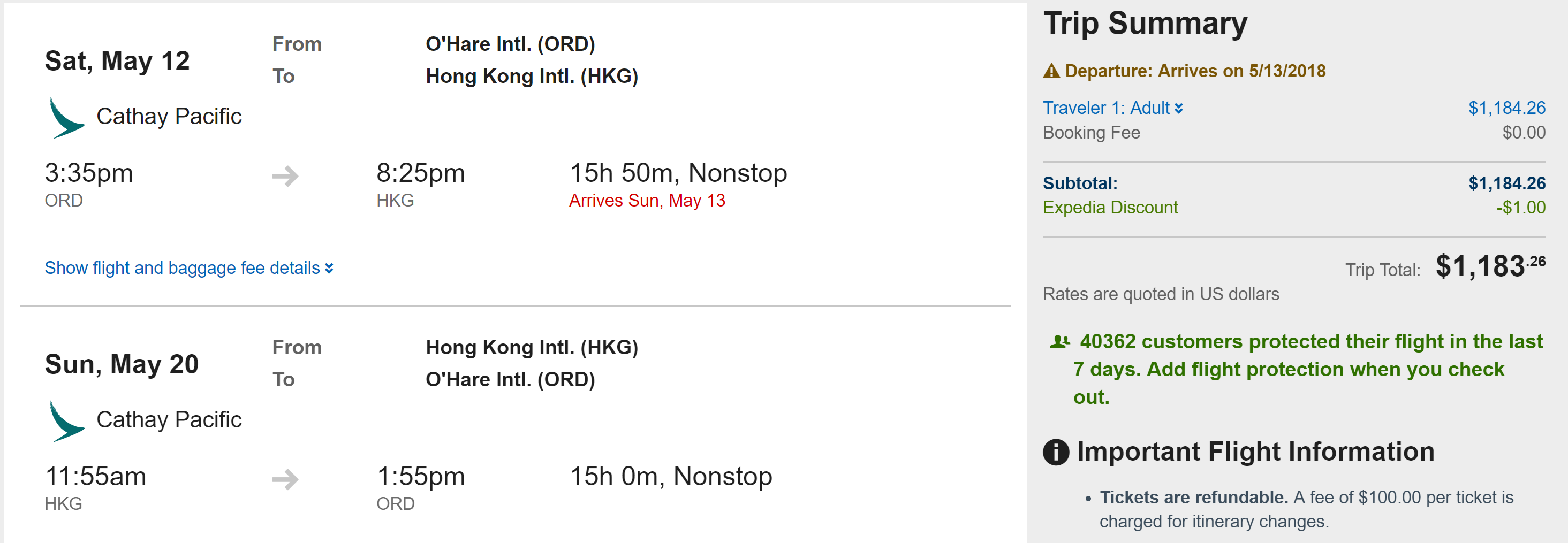
Task: Click the red Arrives Sun, May 13 notice
Action: 647,201
